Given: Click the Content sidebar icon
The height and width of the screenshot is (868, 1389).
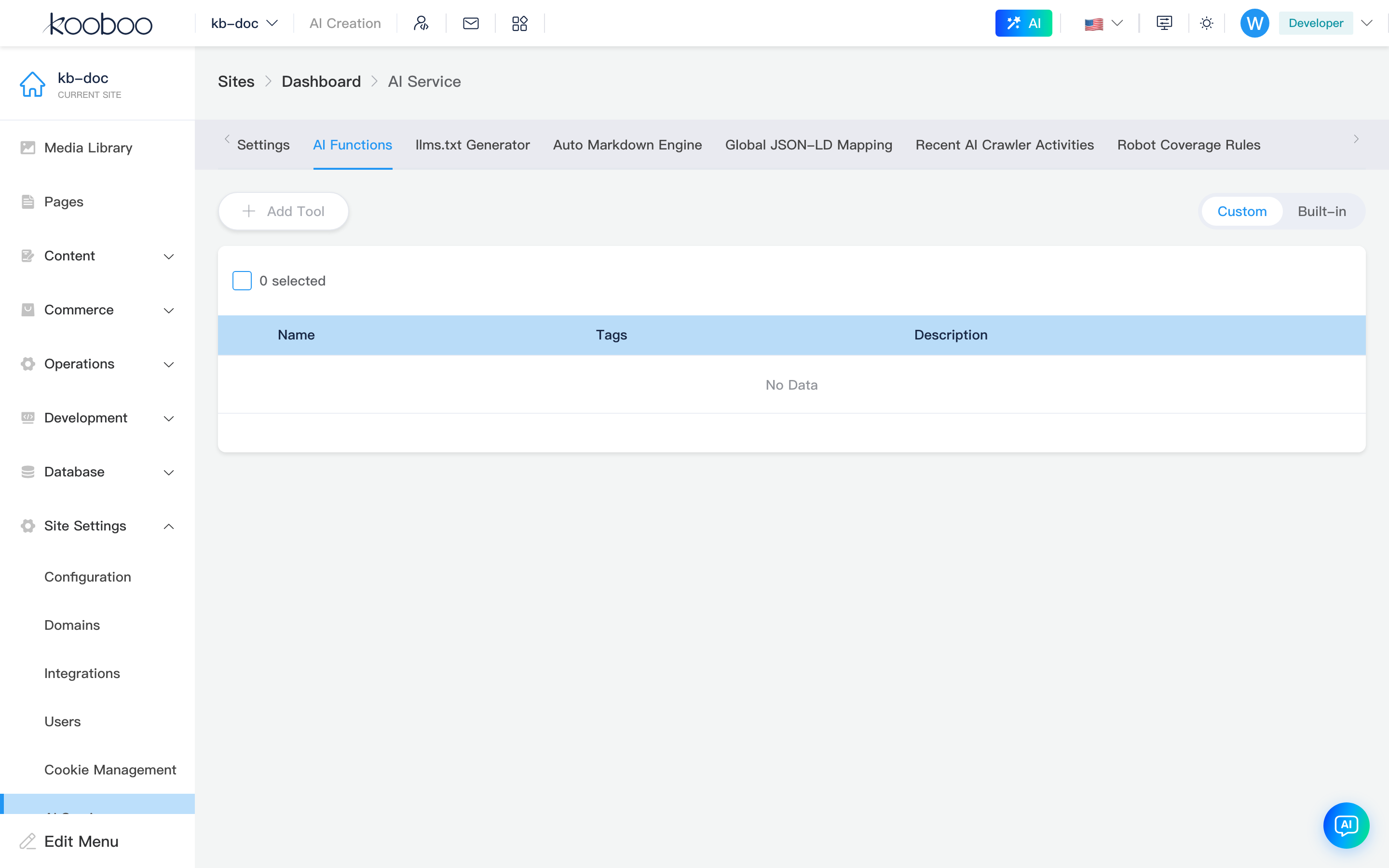Looking at the screenshot, I should [27, 256].
